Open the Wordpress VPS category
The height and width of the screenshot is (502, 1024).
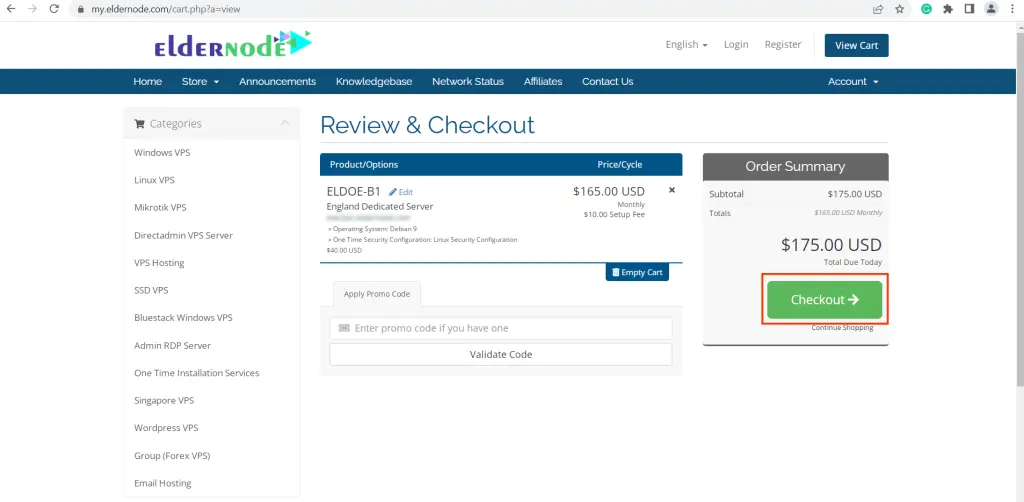point(166,428)
